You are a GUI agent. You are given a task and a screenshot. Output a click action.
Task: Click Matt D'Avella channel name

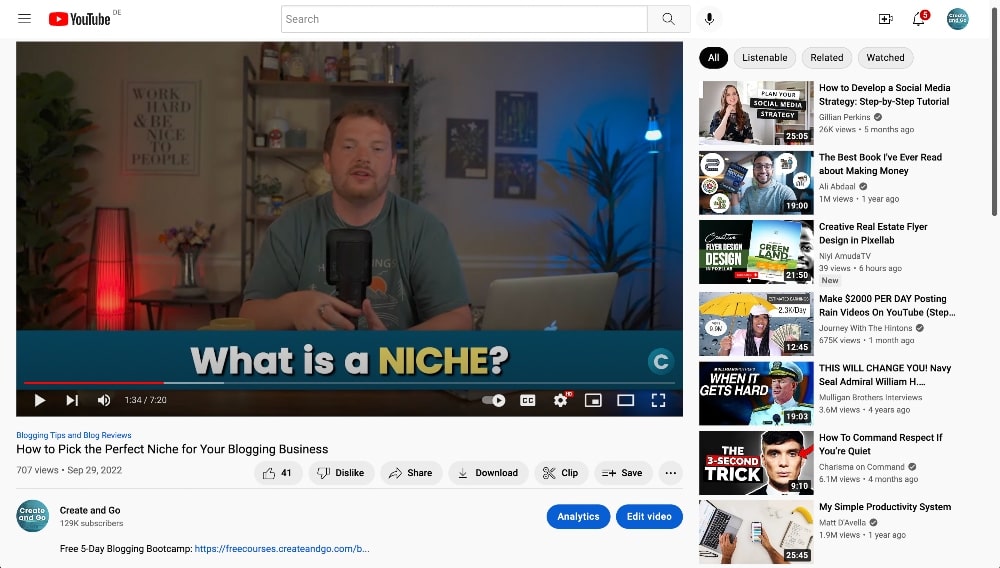click(x=842, y=523)
